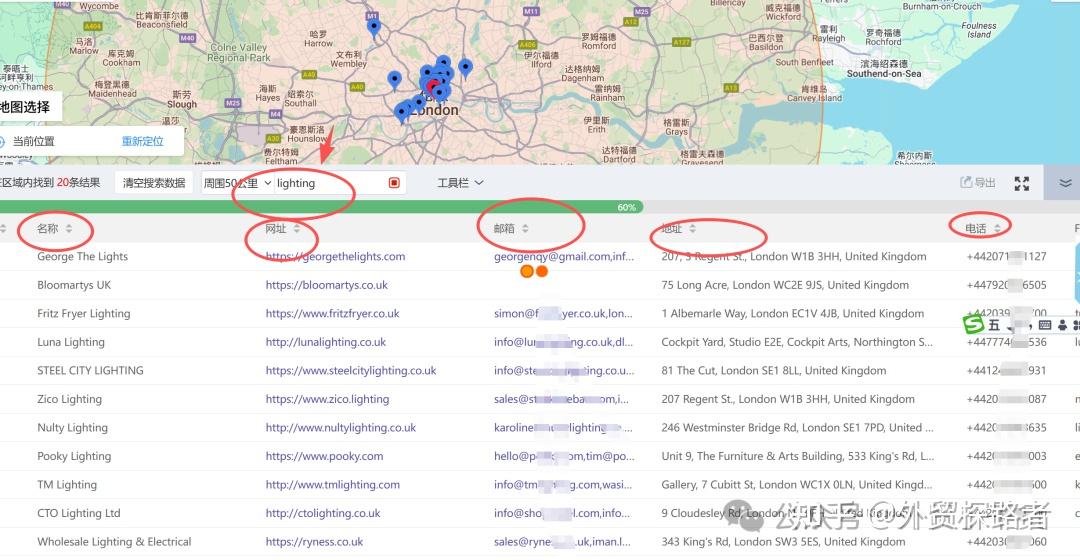
Task: Open www.pooky.com website link
Action: pyautogui.click(x=324, y=456)
